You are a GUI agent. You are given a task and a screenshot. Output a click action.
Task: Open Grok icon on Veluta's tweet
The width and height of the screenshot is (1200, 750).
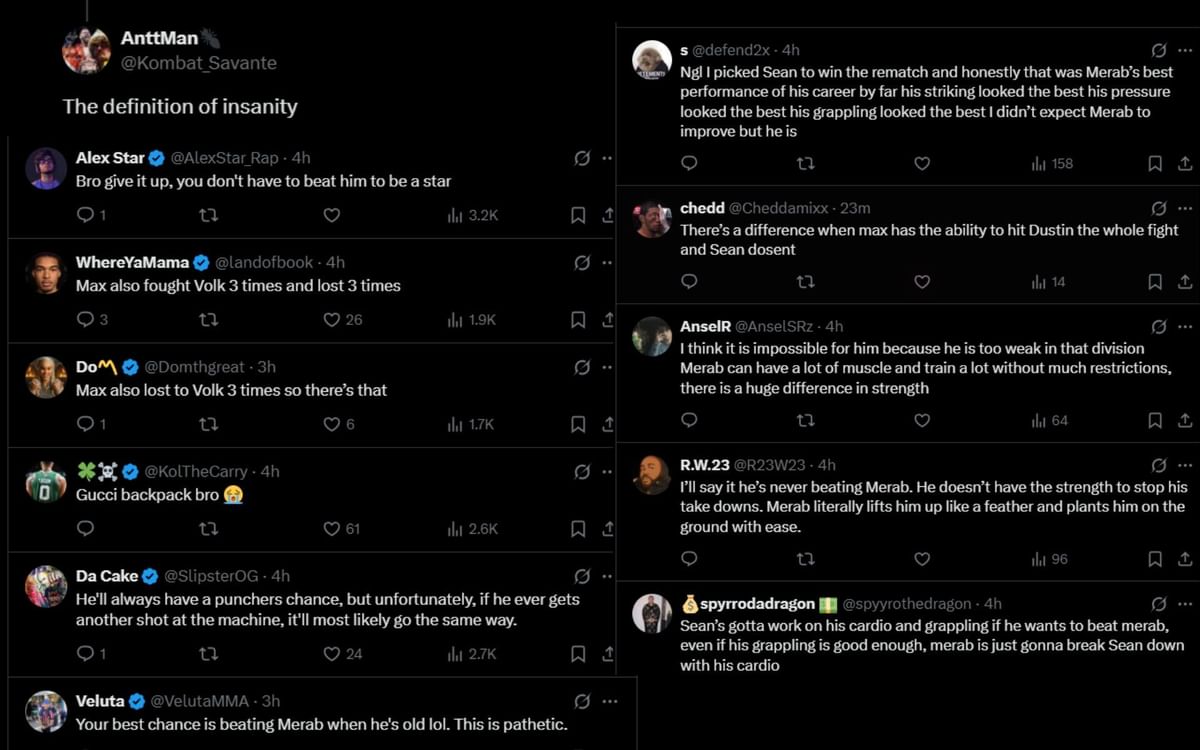click(582, 701)
